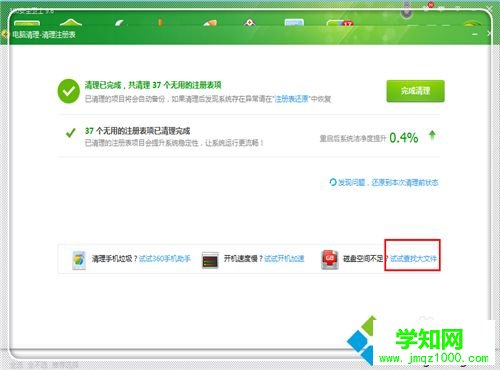The image size is (500, 370).
Task: Click the 清理已完成，共清理 37 个无用的注册表项 heading
Action: 153,85
